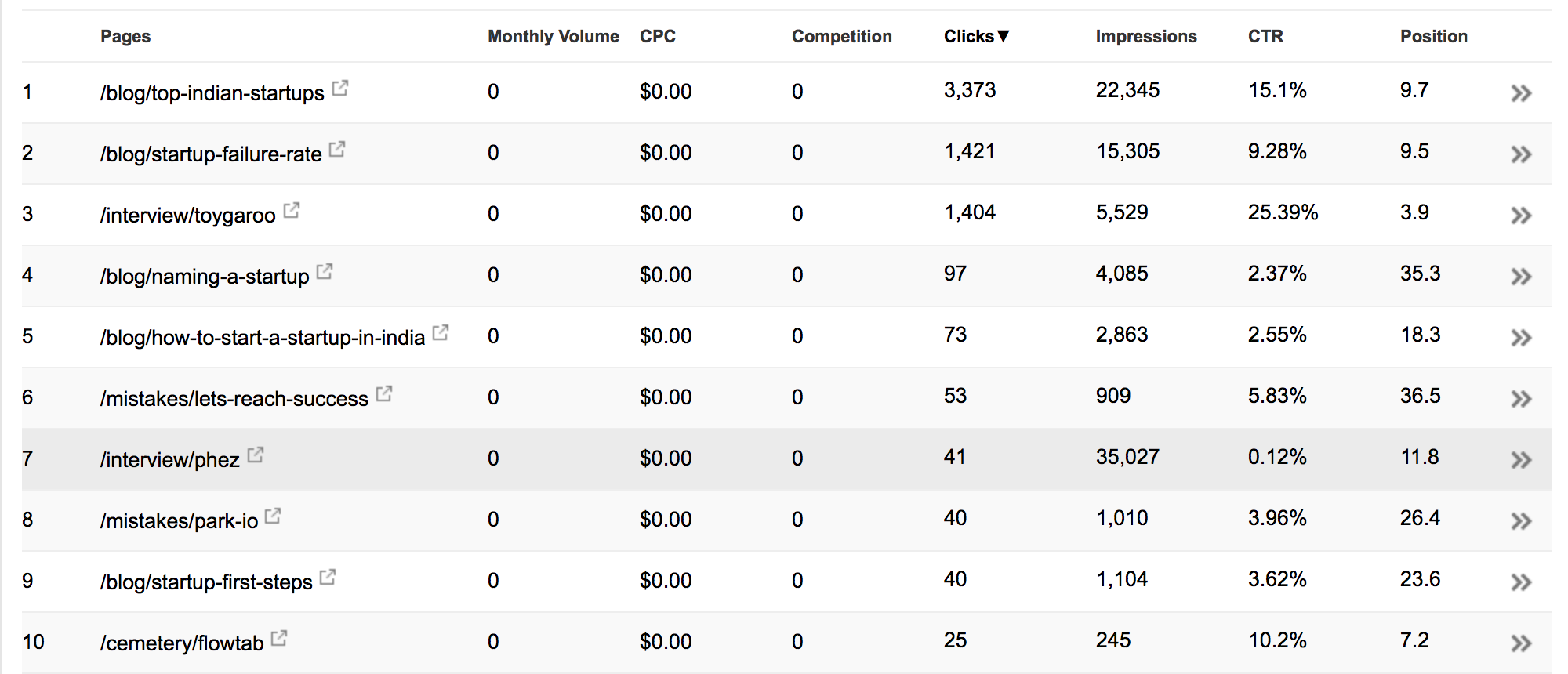Image resolution: width=1568 pixels, height=674 pixels.
Task: Expand row 10 with the double chevron
Action: pos(1521,643)
